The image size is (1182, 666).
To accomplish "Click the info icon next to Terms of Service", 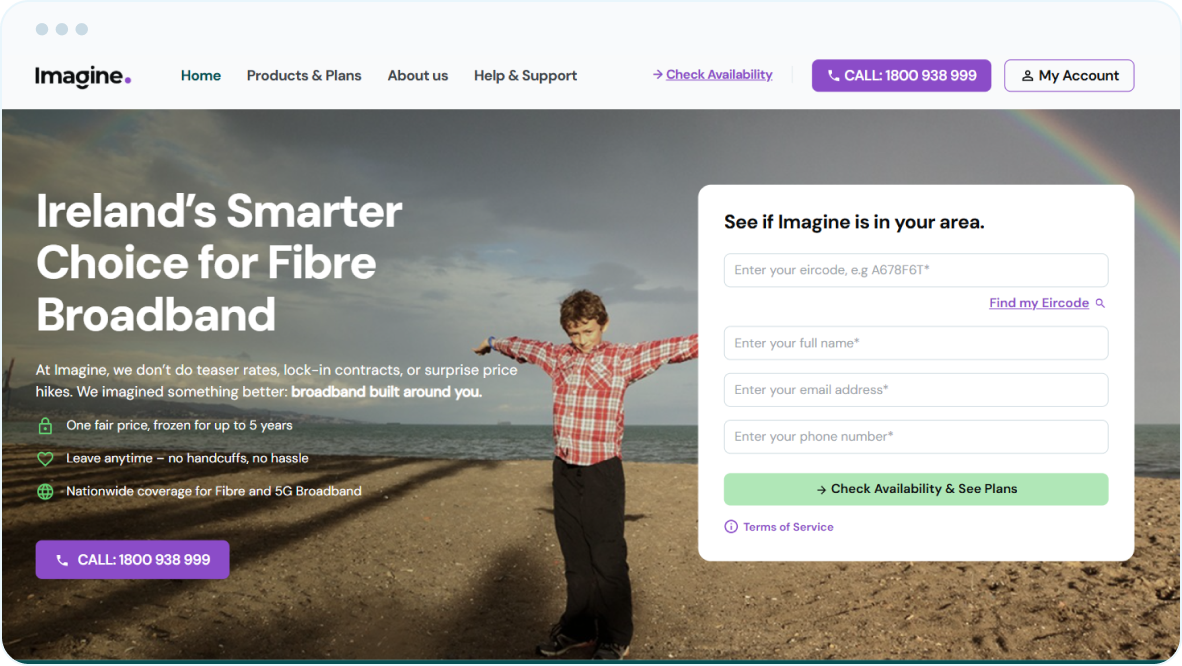I will click(x=730, y=526).
